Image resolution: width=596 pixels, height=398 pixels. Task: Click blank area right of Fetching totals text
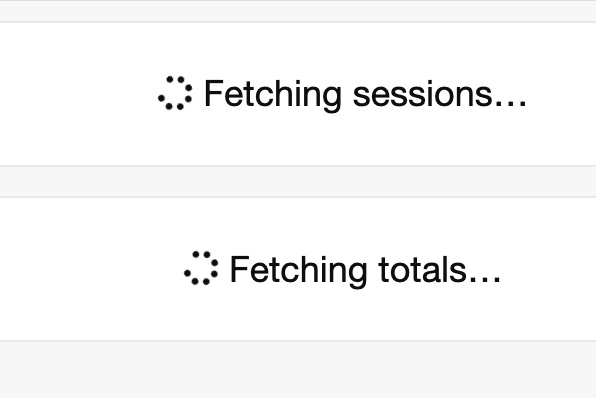point(549,269)
